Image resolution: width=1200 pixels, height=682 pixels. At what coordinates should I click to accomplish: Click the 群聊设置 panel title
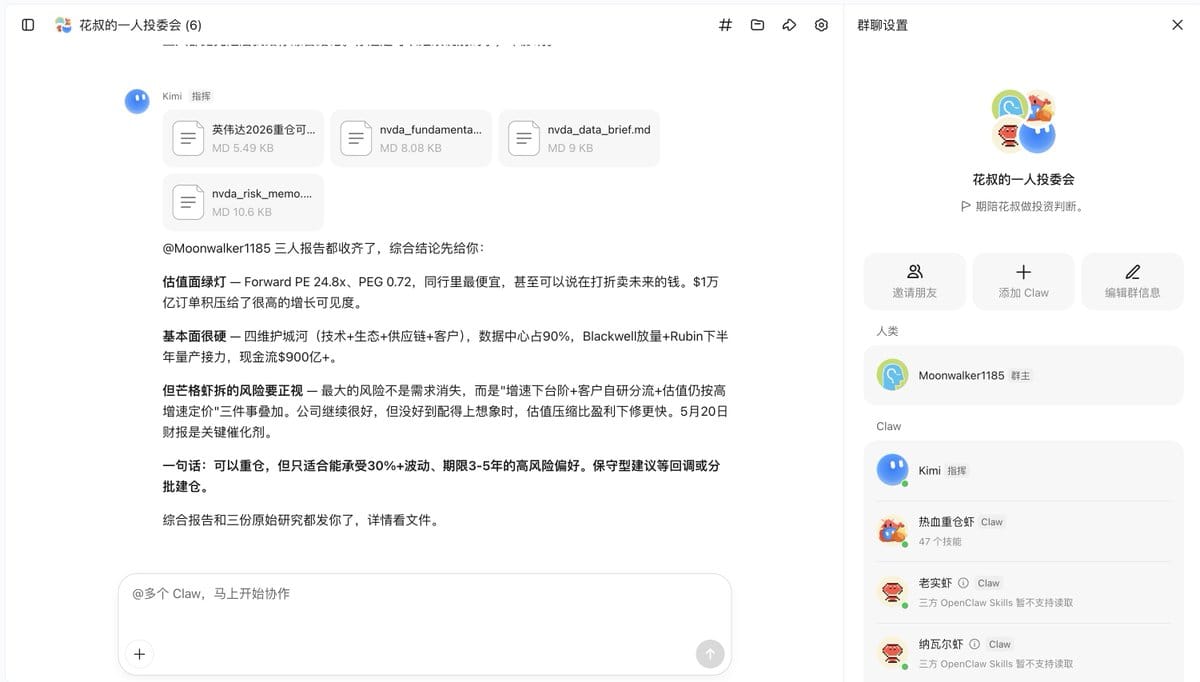coord(883,25)
